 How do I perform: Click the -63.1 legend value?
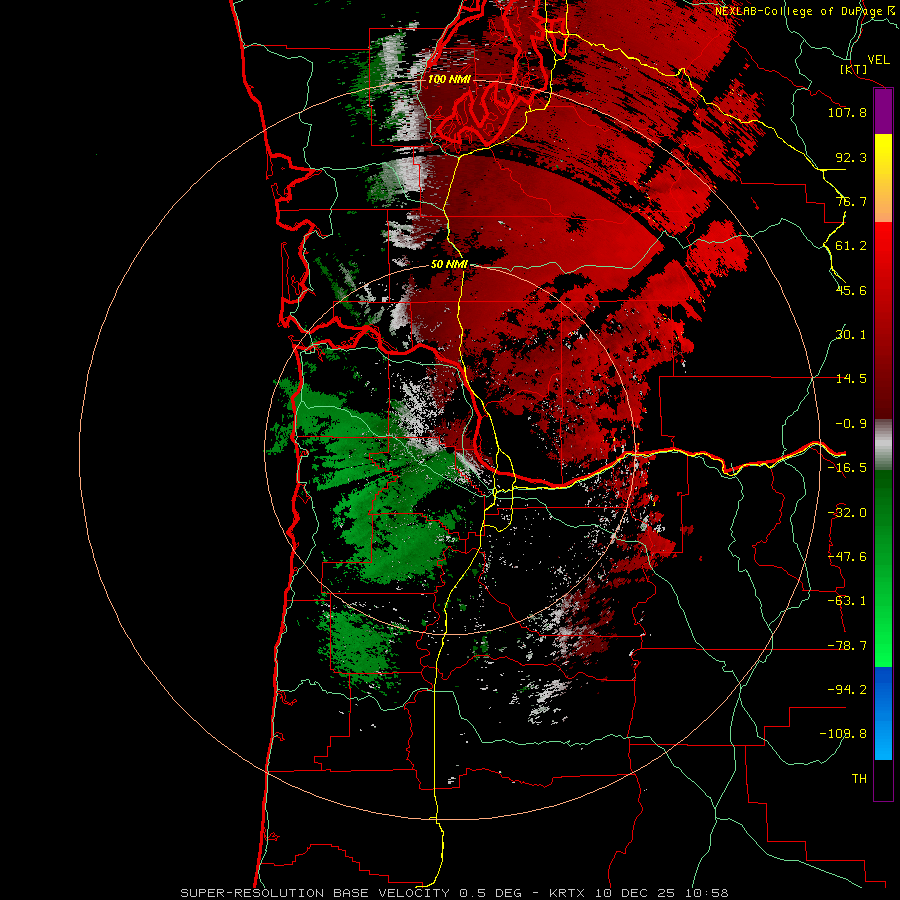point(847,601)
